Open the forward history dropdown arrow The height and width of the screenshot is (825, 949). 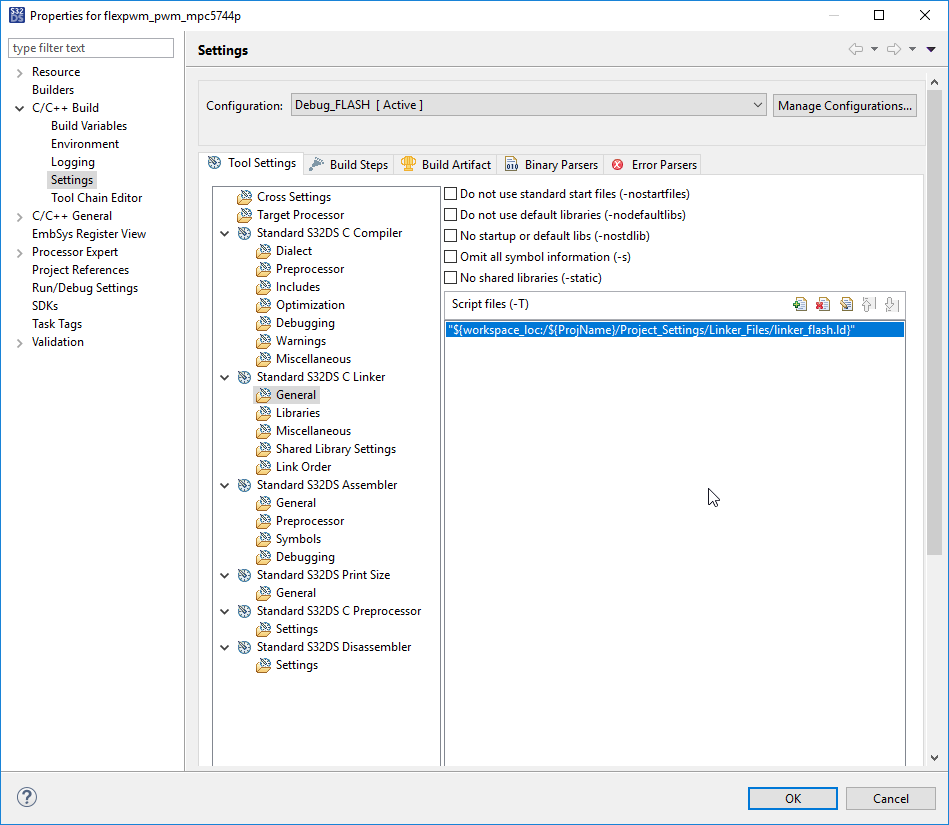point(912,49)
